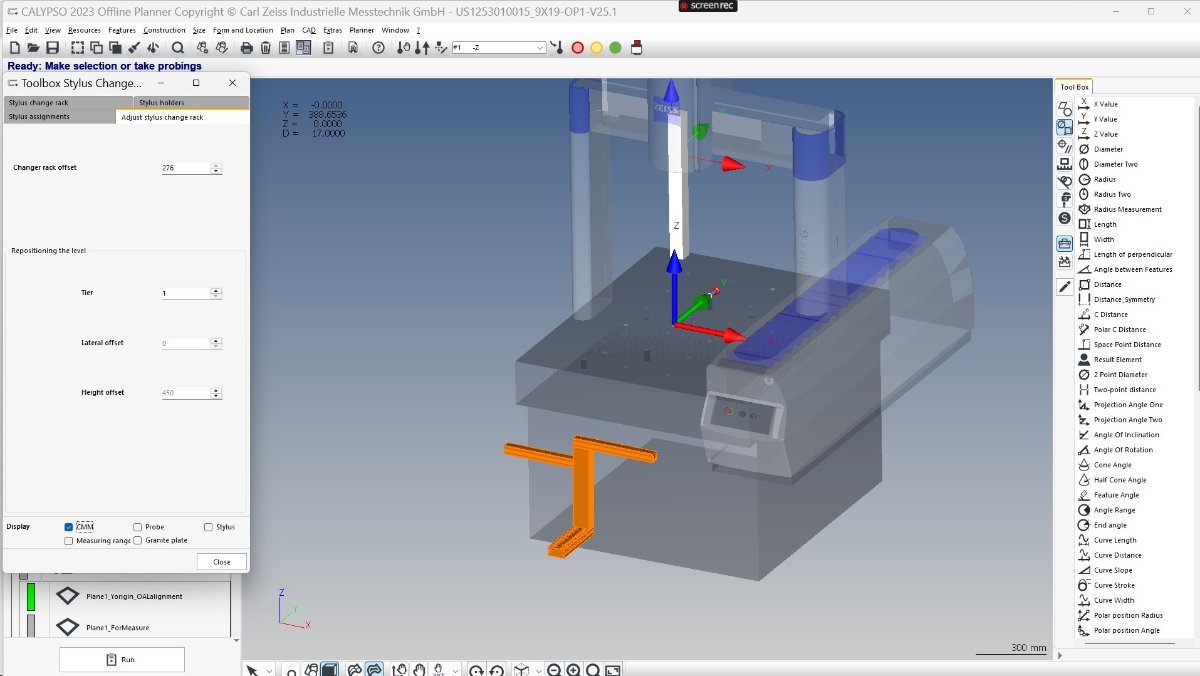Click the Changer rack offset spinner arrows
Viewport: 1200px width, 676px height.
[216, 168]
